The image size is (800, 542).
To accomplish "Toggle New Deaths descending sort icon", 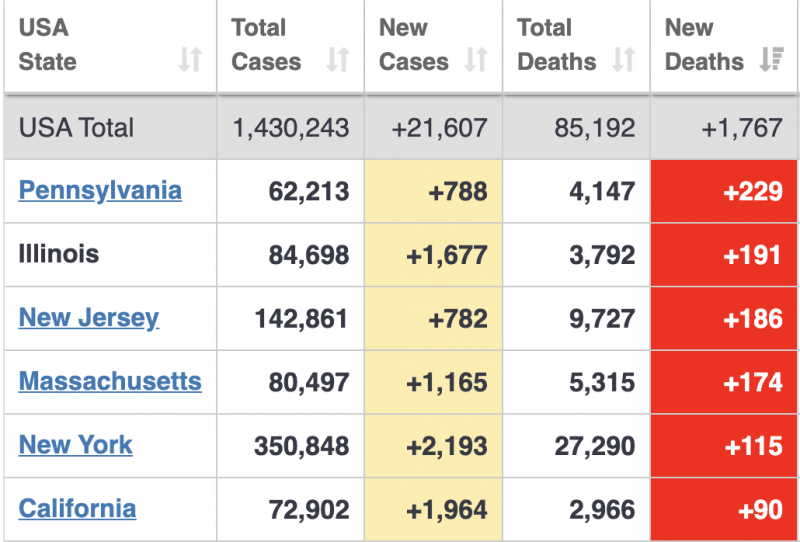I will point(771,59).
